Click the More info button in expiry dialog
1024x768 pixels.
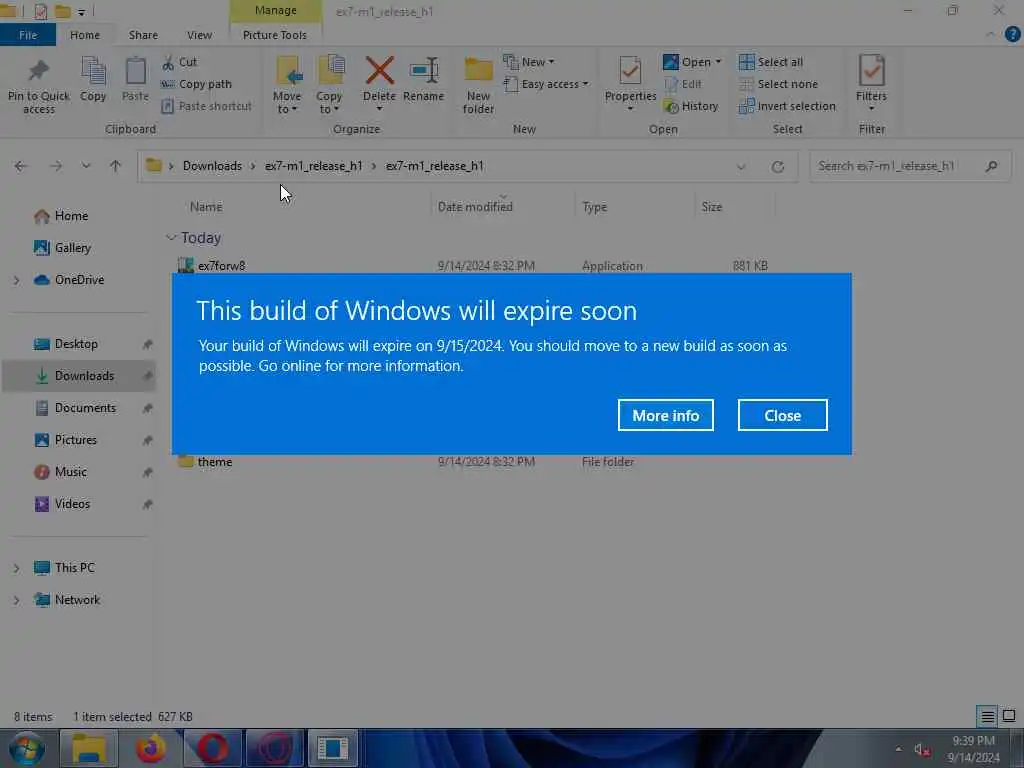point(665,415)
